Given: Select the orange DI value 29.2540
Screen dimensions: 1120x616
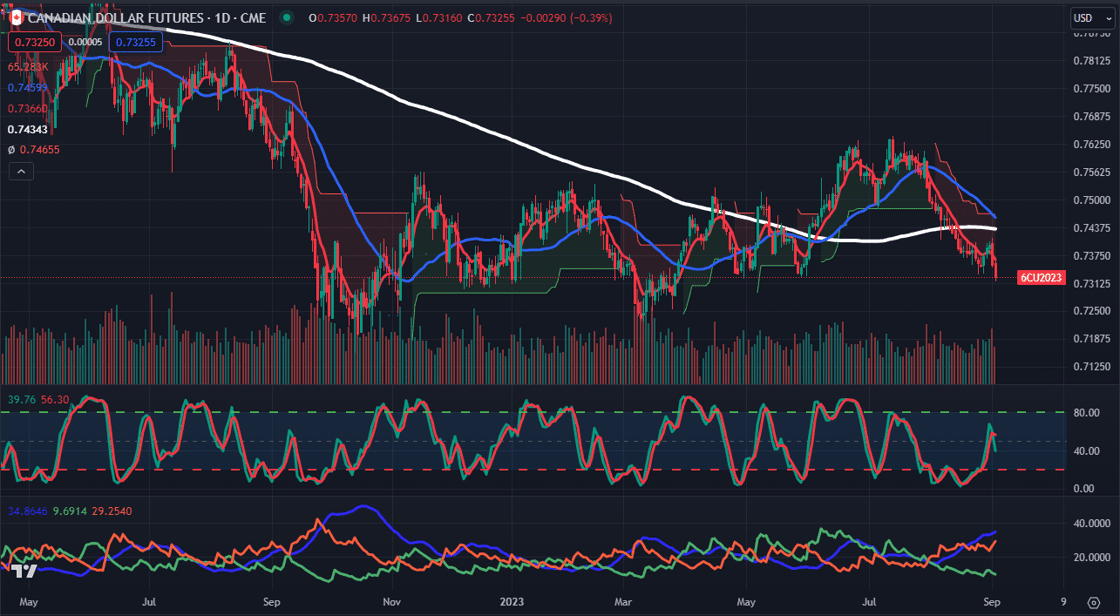Looking at the screenshot, I should coord(114,511).
